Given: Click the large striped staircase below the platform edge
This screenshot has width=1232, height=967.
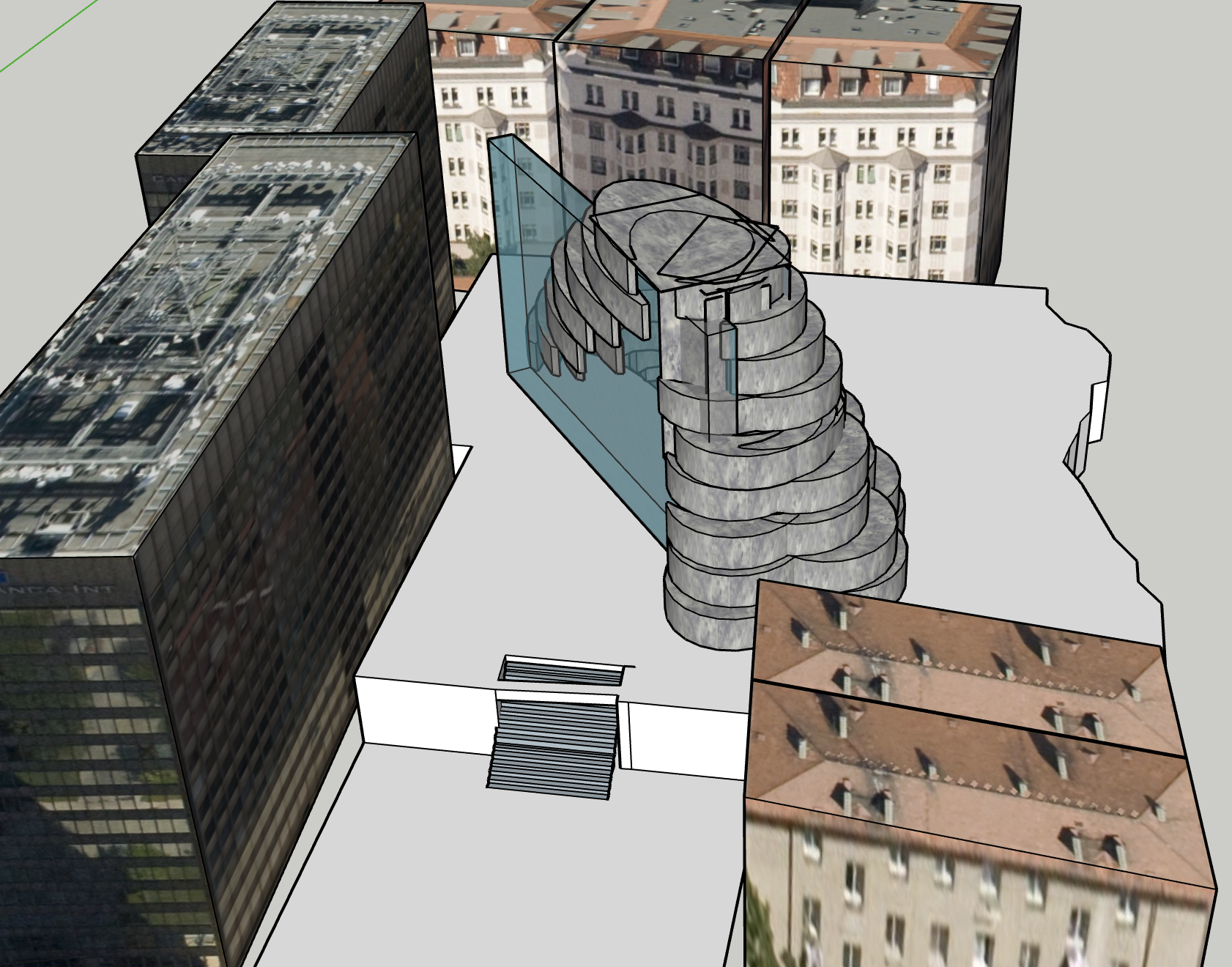Looking at the screenshot, I should click(x=554, y=747).
